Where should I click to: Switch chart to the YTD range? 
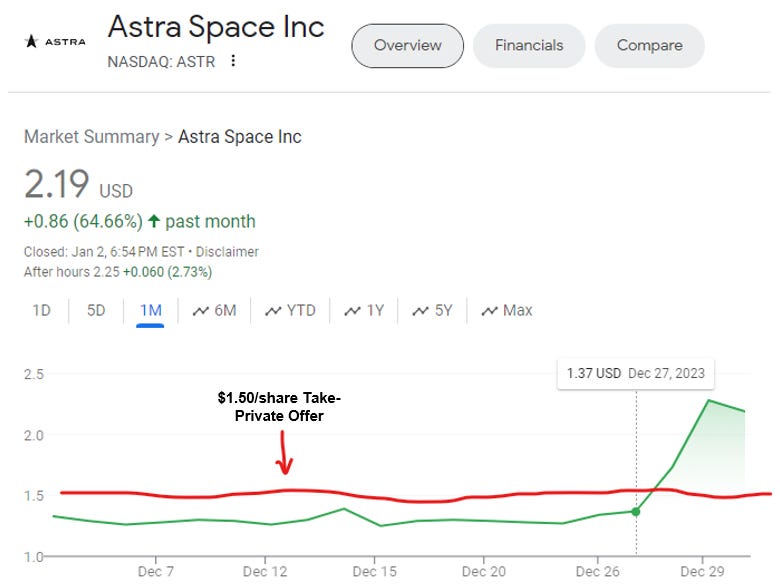point(290,310)
